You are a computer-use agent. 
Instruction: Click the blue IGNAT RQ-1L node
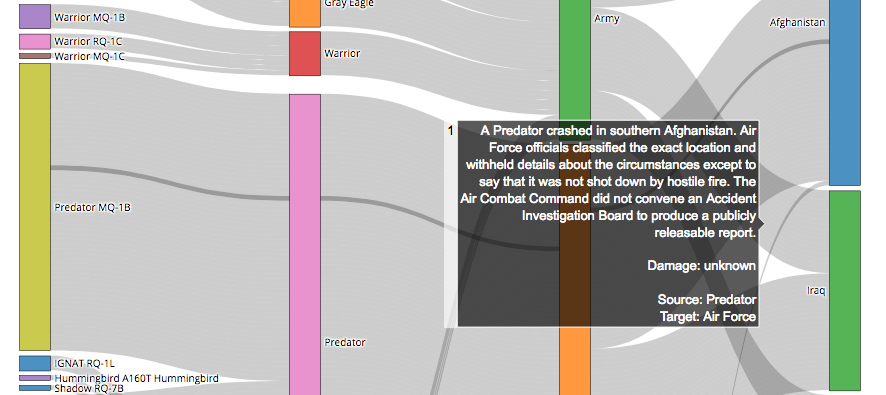coord(35,363)
